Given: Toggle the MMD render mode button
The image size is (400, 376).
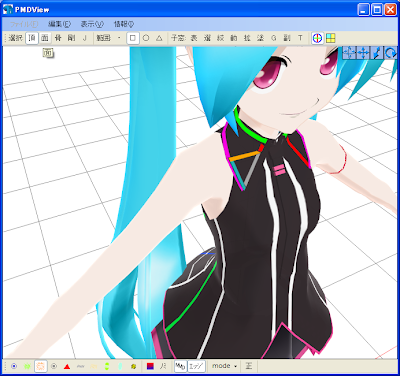Looking at the screenshot, I should [181, 366].
